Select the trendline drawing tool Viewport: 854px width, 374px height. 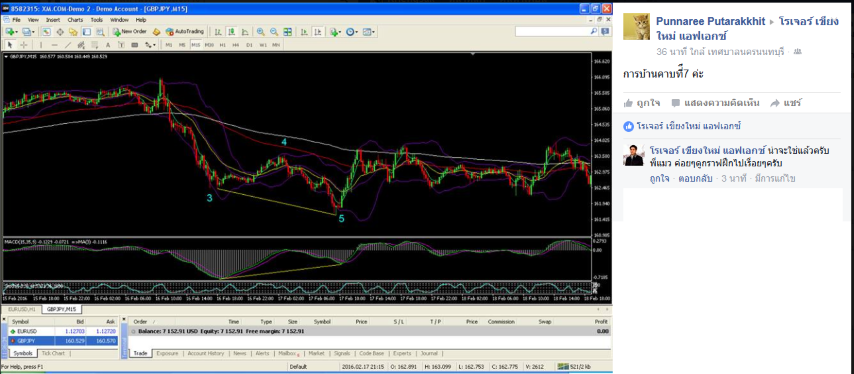point(68,45)
